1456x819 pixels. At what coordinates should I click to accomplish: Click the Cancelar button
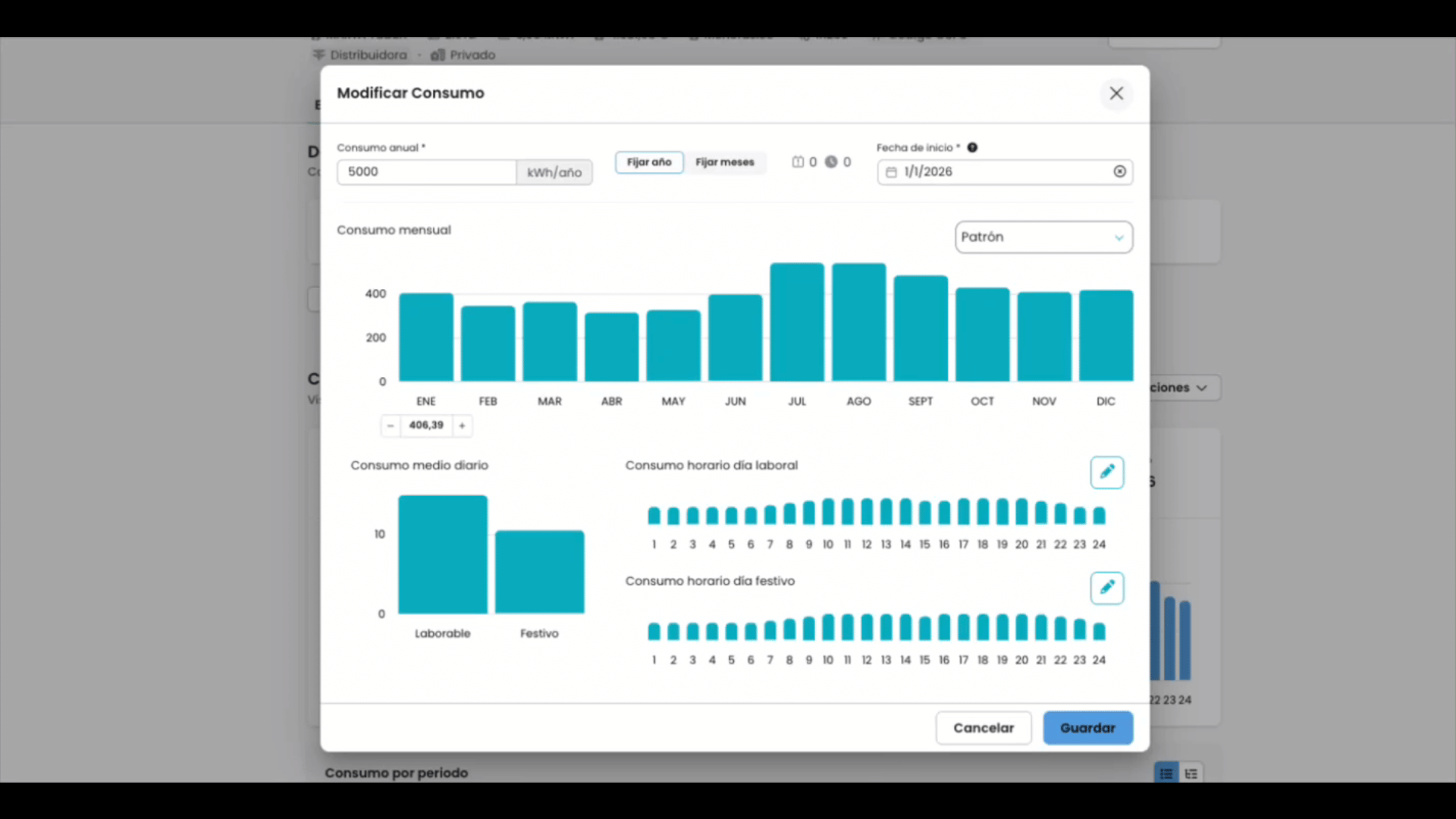(x=984, y=728)
